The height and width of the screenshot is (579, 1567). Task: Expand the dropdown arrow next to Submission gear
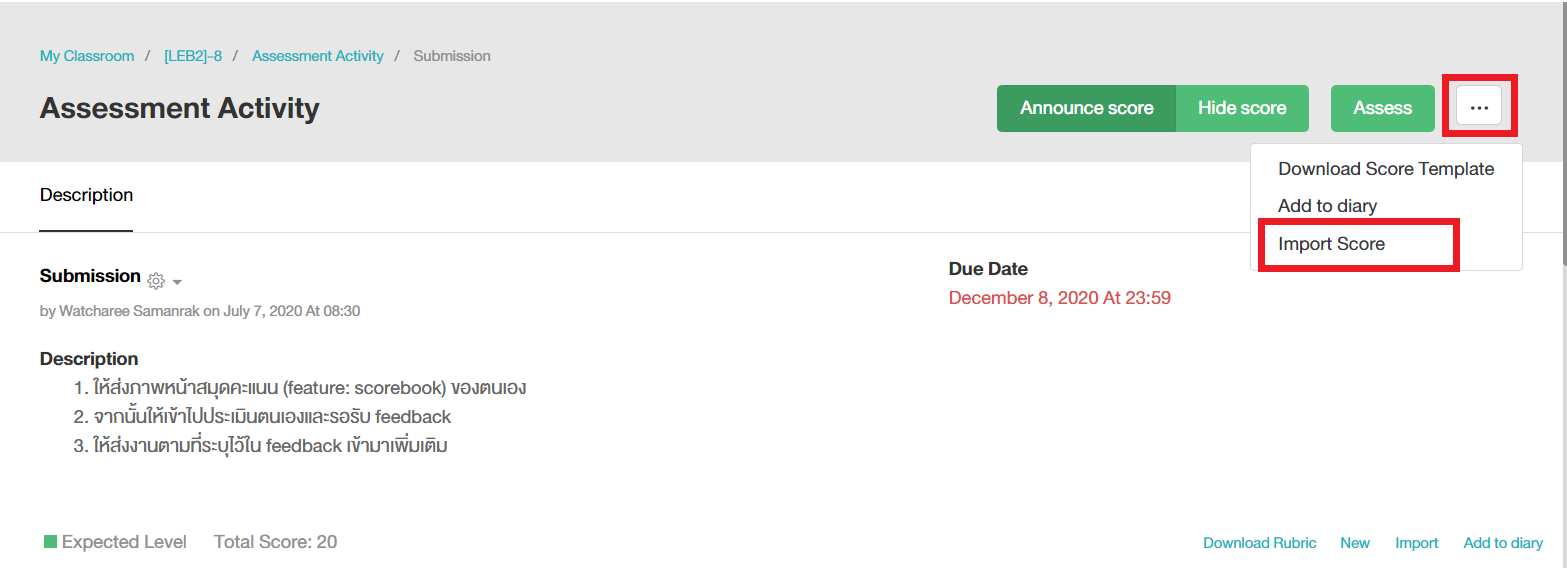[177, 283]
